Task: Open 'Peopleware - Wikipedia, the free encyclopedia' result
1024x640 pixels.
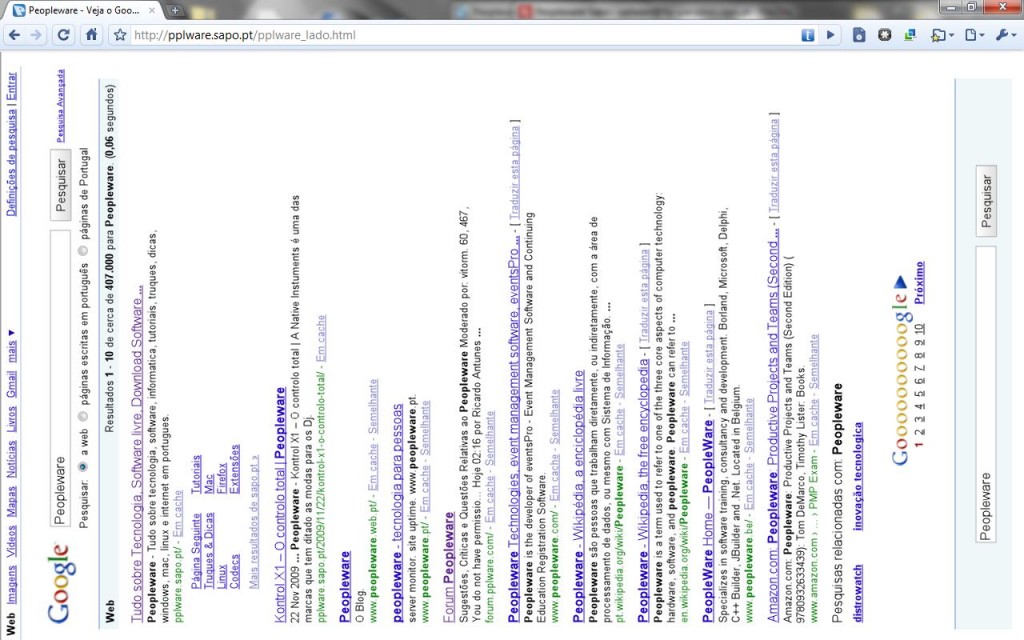Action: [643, 488]
